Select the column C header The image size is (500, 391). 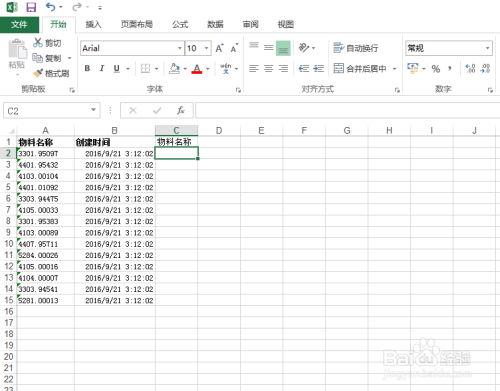point(176,130)
